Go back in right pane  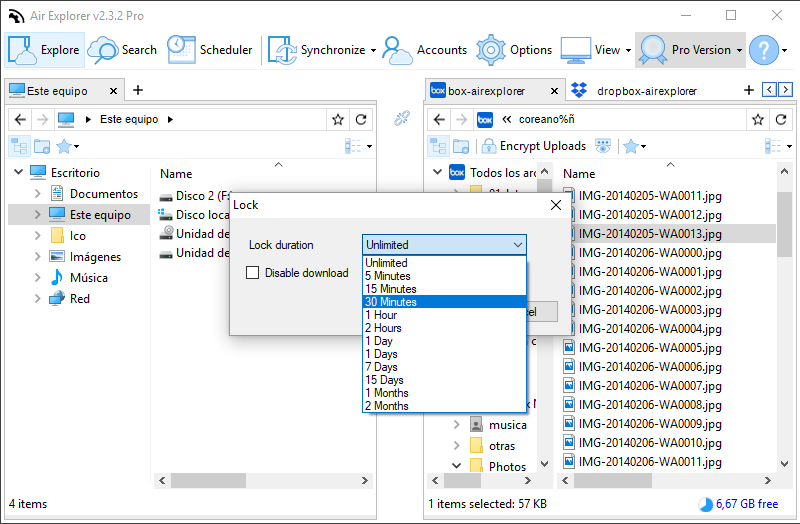439,119
